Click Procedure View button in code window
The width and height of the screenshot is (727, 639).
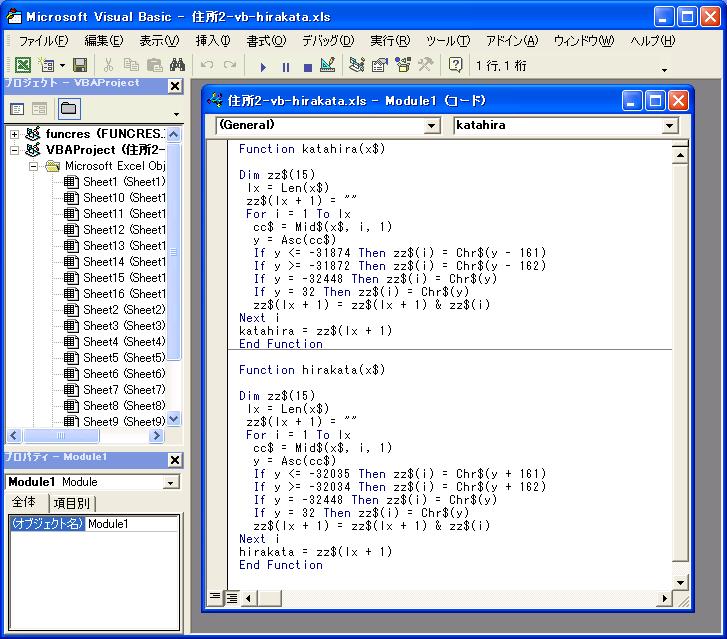[215, 597]
